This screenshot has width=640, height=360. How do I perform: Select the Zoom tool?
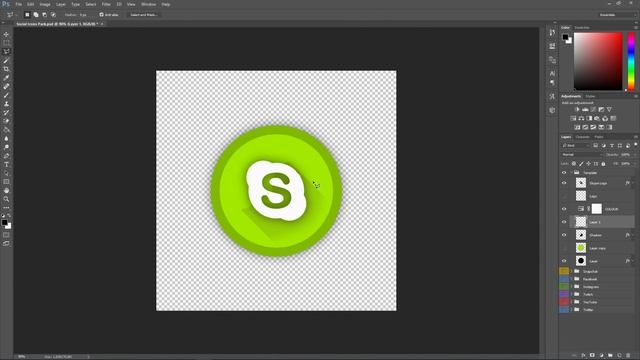(x=6, y=199)
